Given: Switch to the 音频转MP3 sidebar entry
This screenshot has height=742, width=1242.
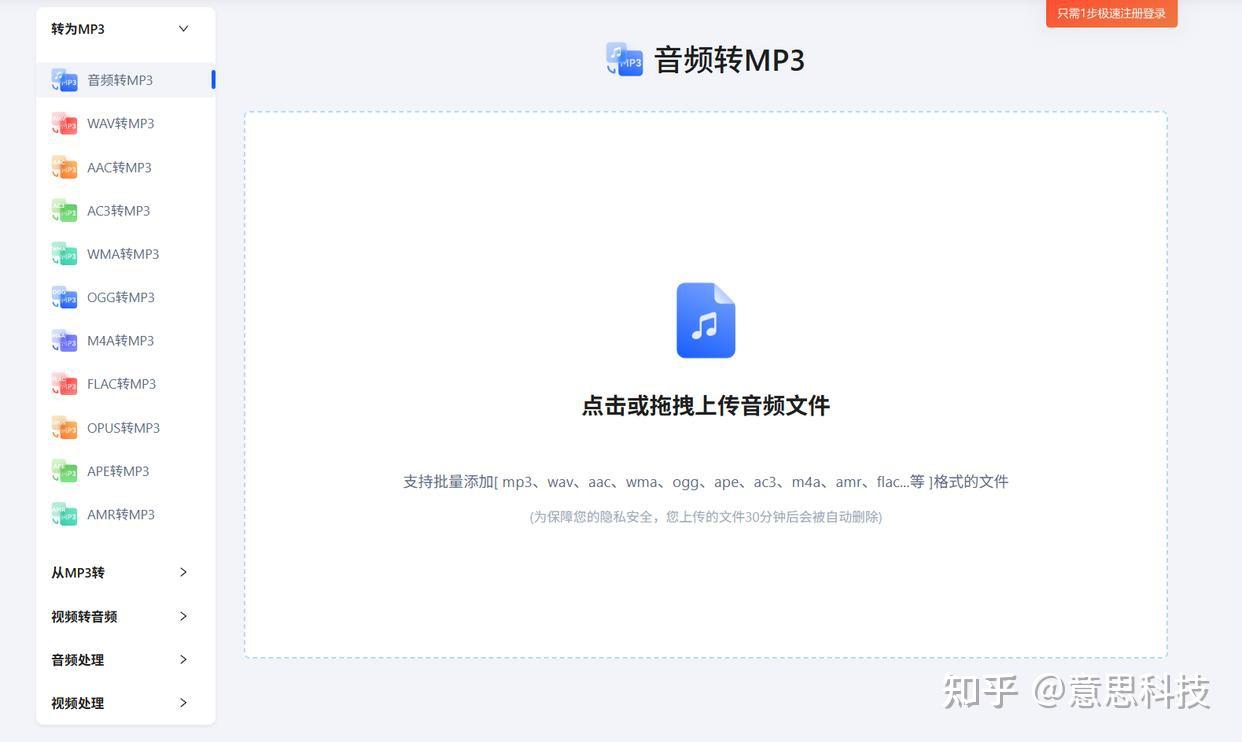Looking at the screenshot, I should [x=119, y=79].
